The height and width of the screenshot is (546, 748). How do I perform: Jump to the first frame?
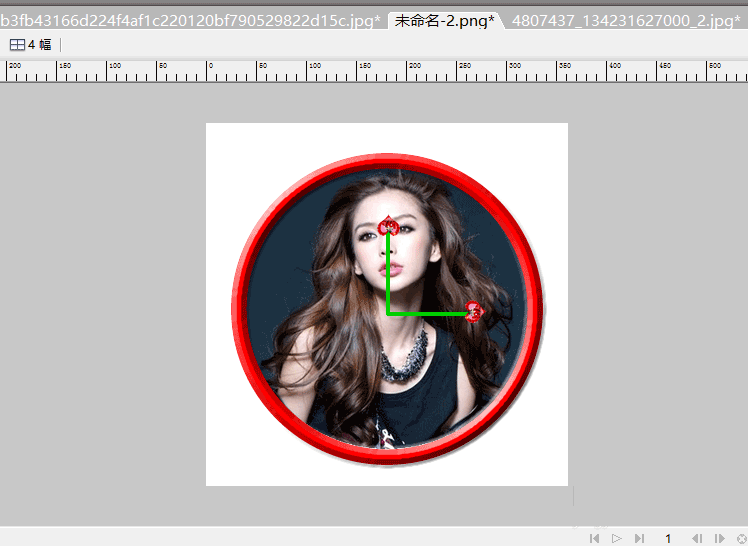coord(595,538)
